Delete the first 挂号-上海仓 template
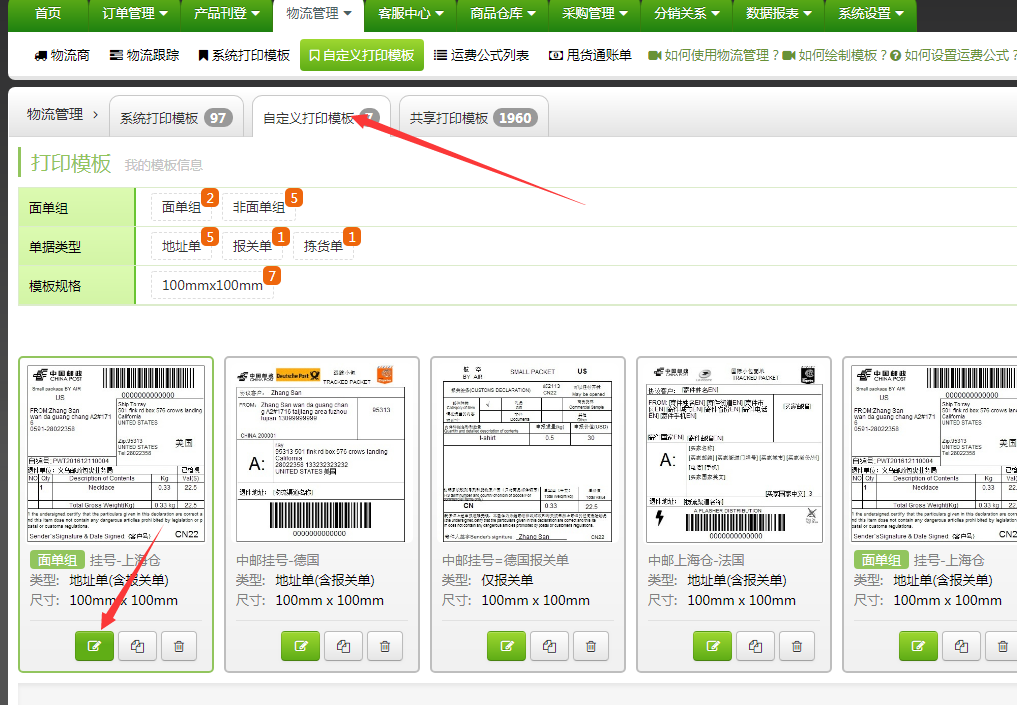This screenshot has width=1017, height=705. click(x=179, y=646)
